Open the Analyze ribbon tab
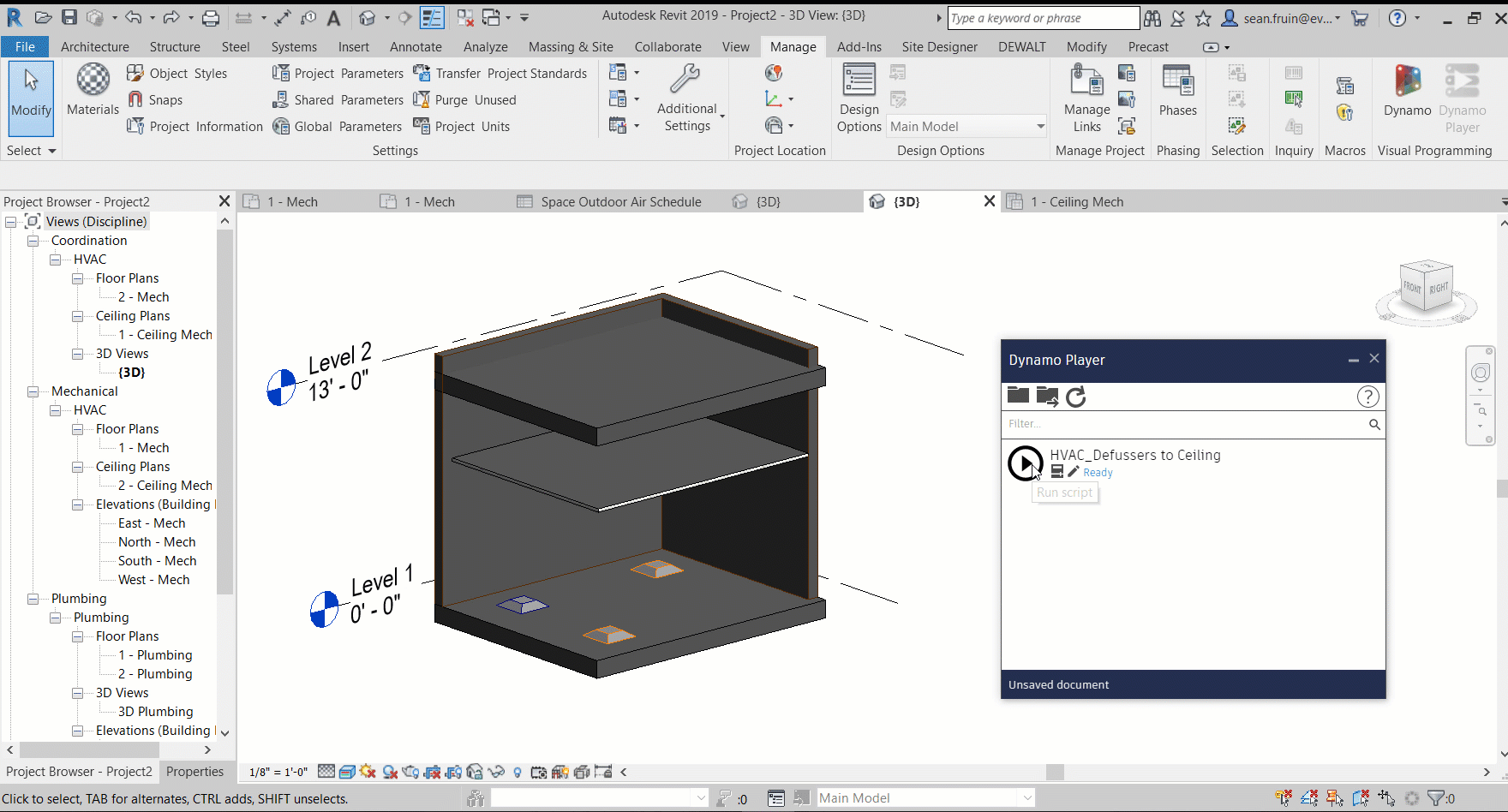 [x=485, y=46]
